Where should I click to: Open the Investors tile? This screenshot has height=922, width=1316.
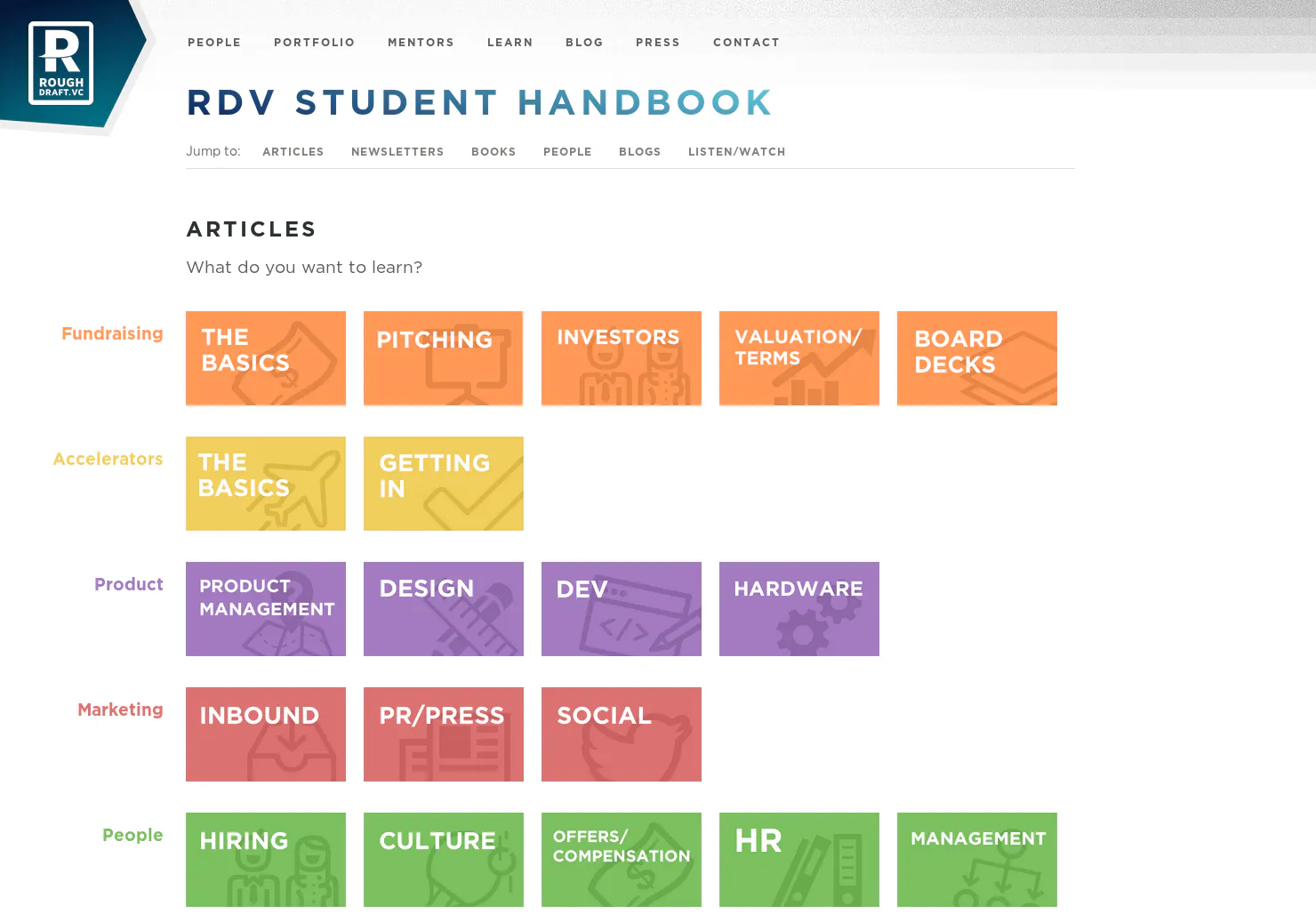tap(622, 358)
